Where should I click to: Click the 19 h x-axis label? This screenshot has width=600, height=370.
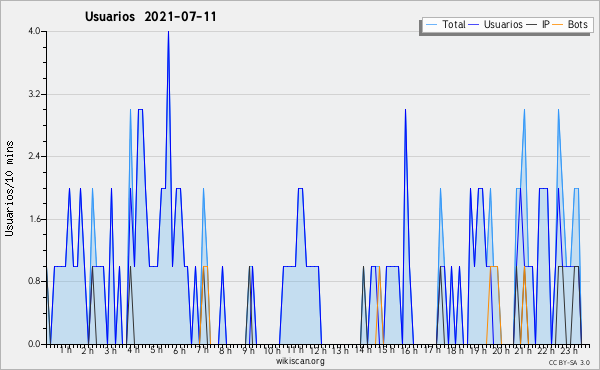pos(478,350)
